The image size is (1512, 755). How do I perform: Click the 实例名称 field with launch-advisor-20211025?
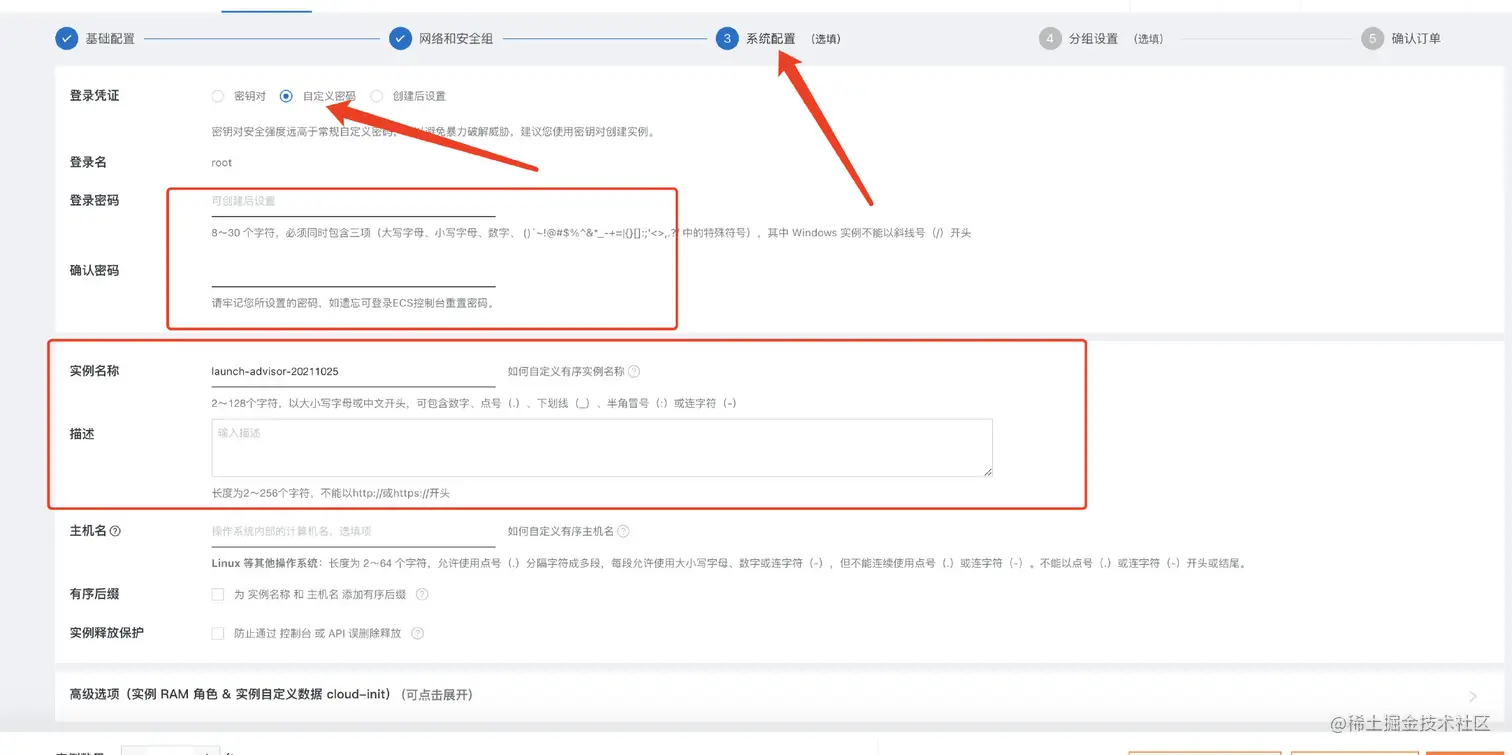tap(354, 371)
